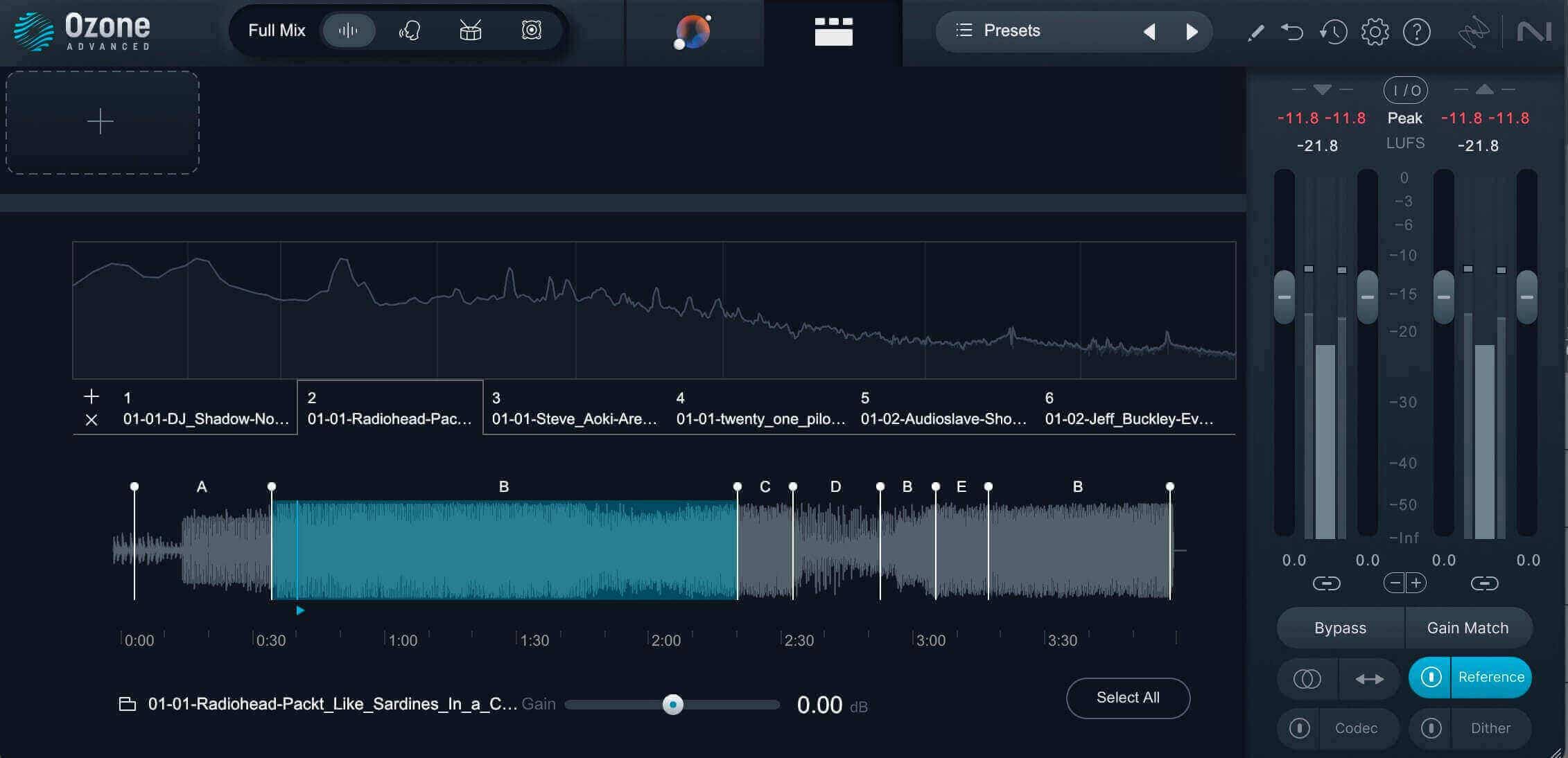1568x758 pixels.
Task: Toggle the Codec power button
Action: (x=1299, y=728)
